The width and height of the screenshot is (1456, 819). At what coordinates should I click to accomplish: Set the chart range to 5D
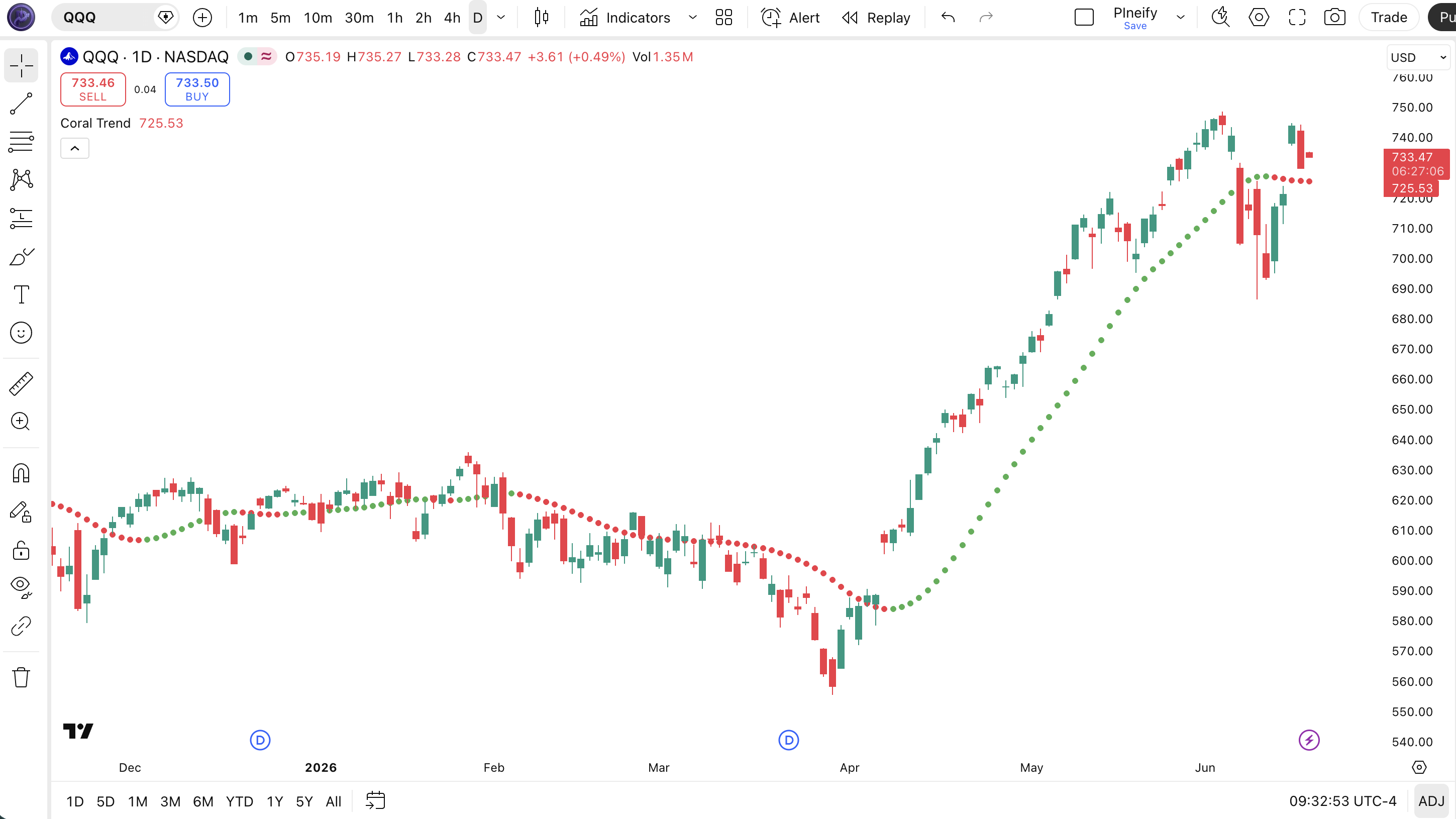point(105,801)
